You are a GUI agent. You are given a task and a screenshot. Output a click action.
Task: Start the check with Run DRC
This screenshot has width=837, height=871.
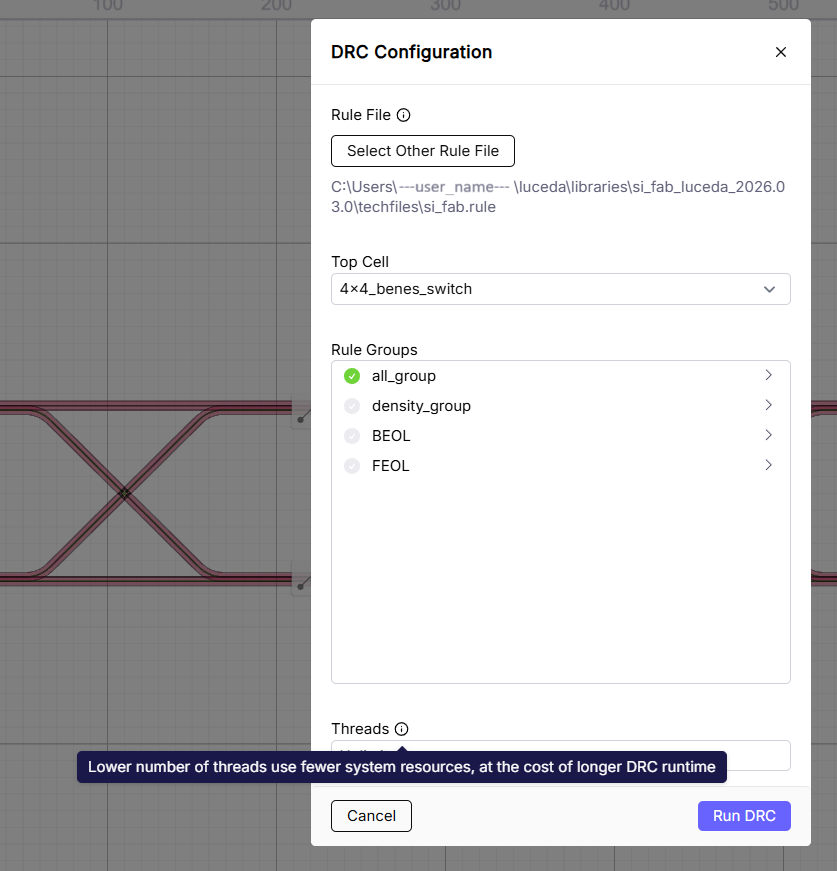(x=744, y=816)
